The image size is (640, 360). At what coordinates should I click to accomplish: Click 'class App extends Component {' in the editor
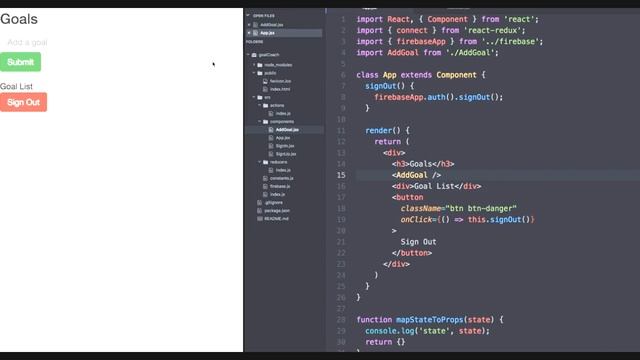click(421, 75)
